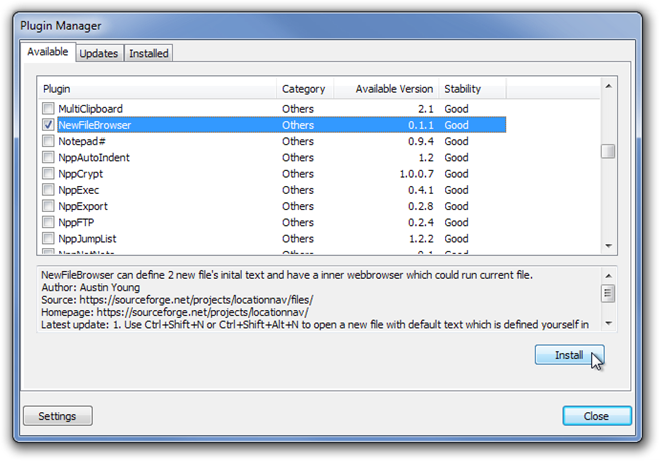Enable the NppAutoIndent checkbox
This screenshot has width=660, height=461.
tap(48, 157)
